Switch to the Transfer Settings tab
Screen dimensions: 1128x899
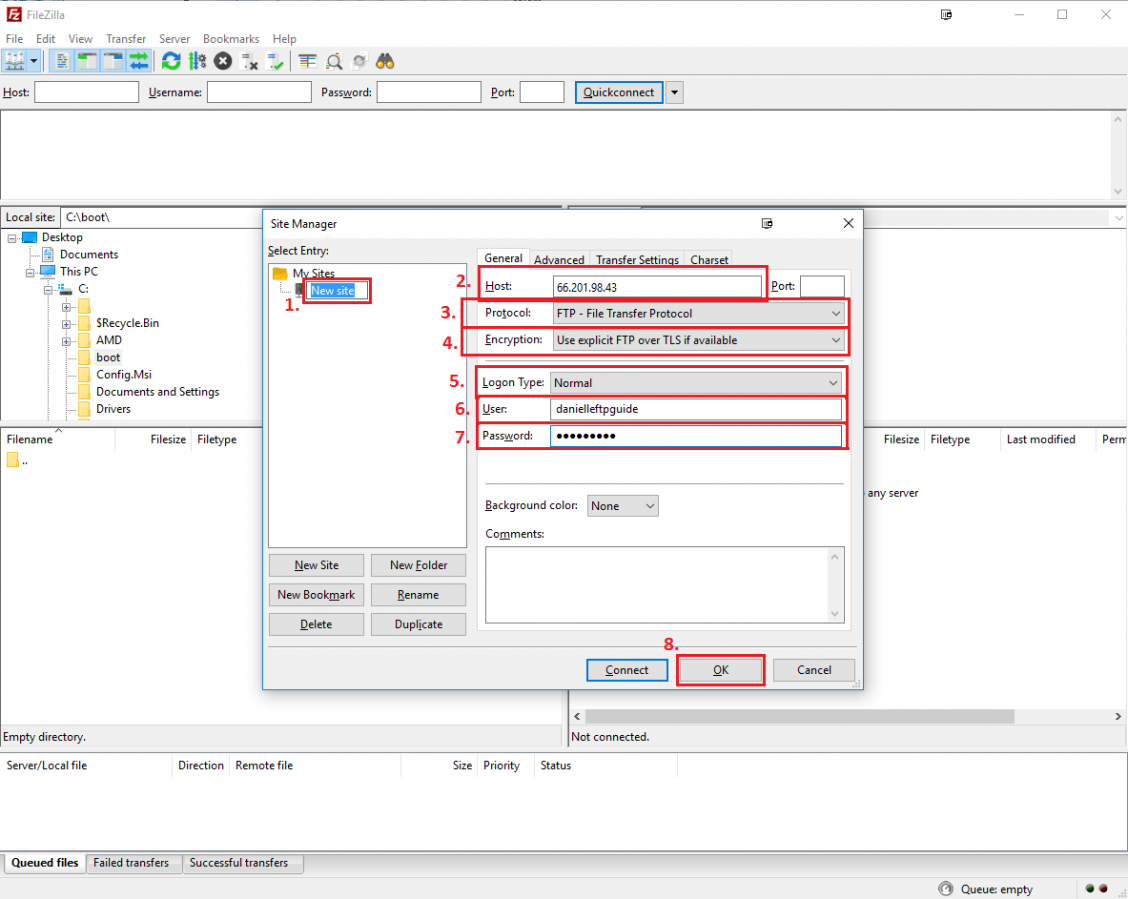637,260
